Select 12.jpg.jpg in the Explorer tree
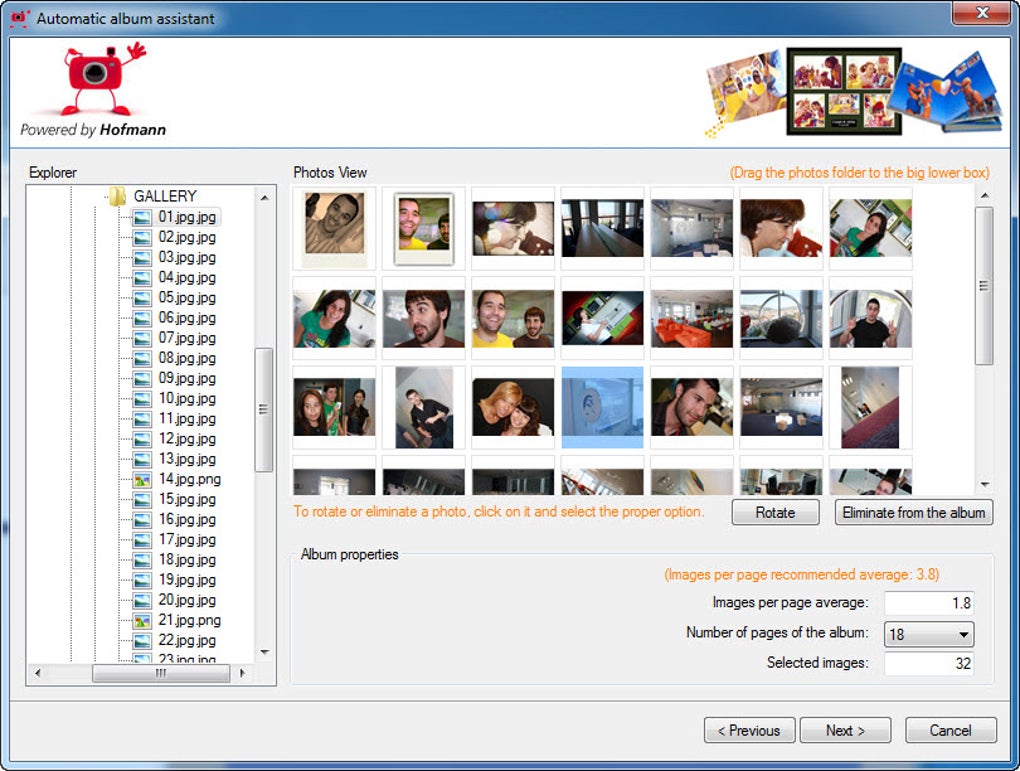1020x771 pixels. point(187,439)
